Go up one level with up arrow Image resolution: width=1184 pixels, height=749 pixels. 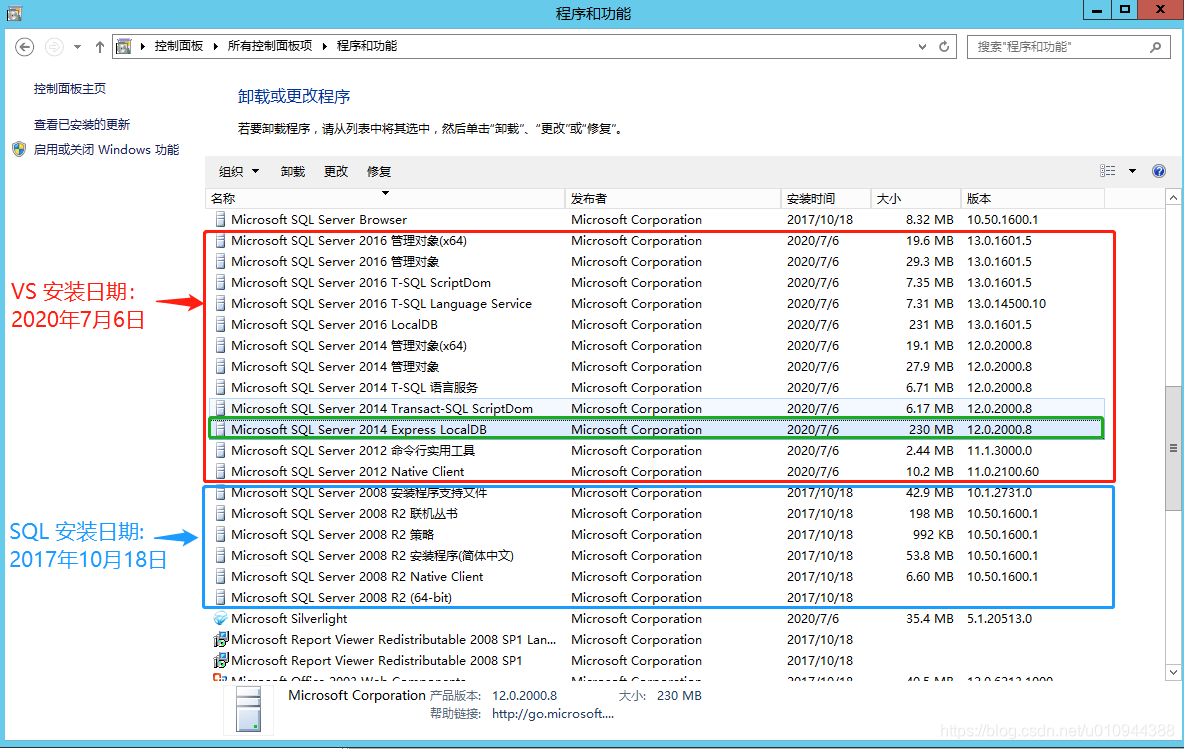(100, 47)
